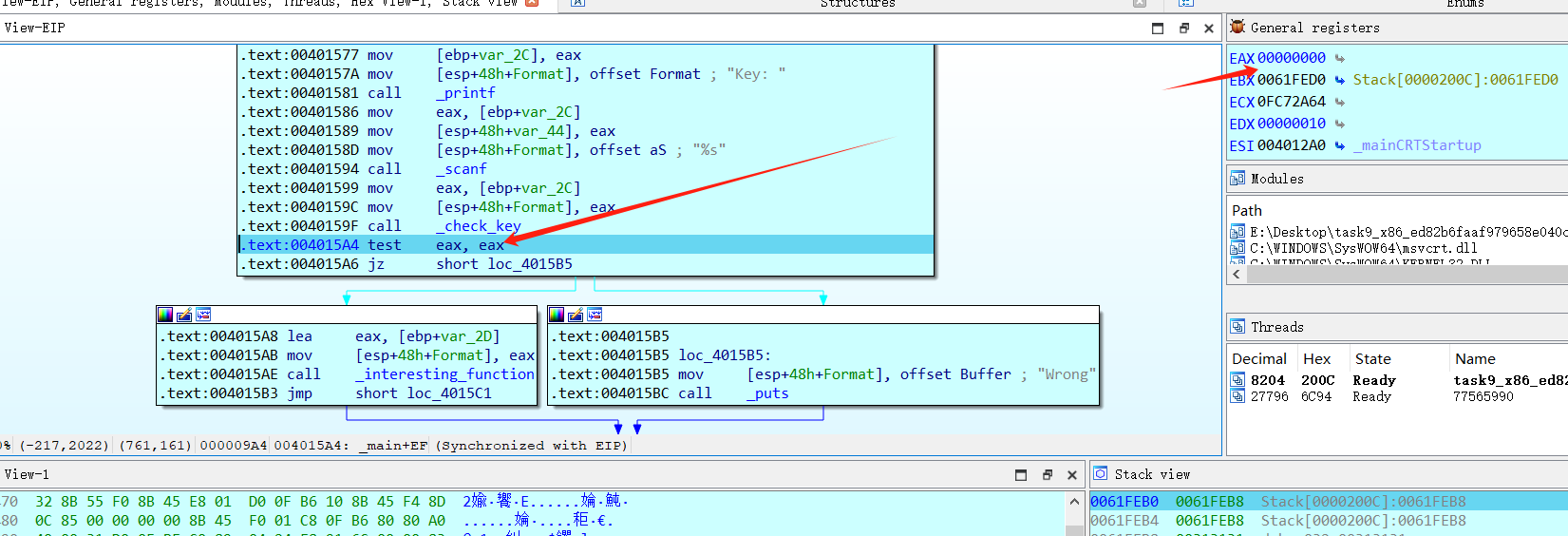
Task: Float the View-1 hex panel
Action: [1048, 475]
